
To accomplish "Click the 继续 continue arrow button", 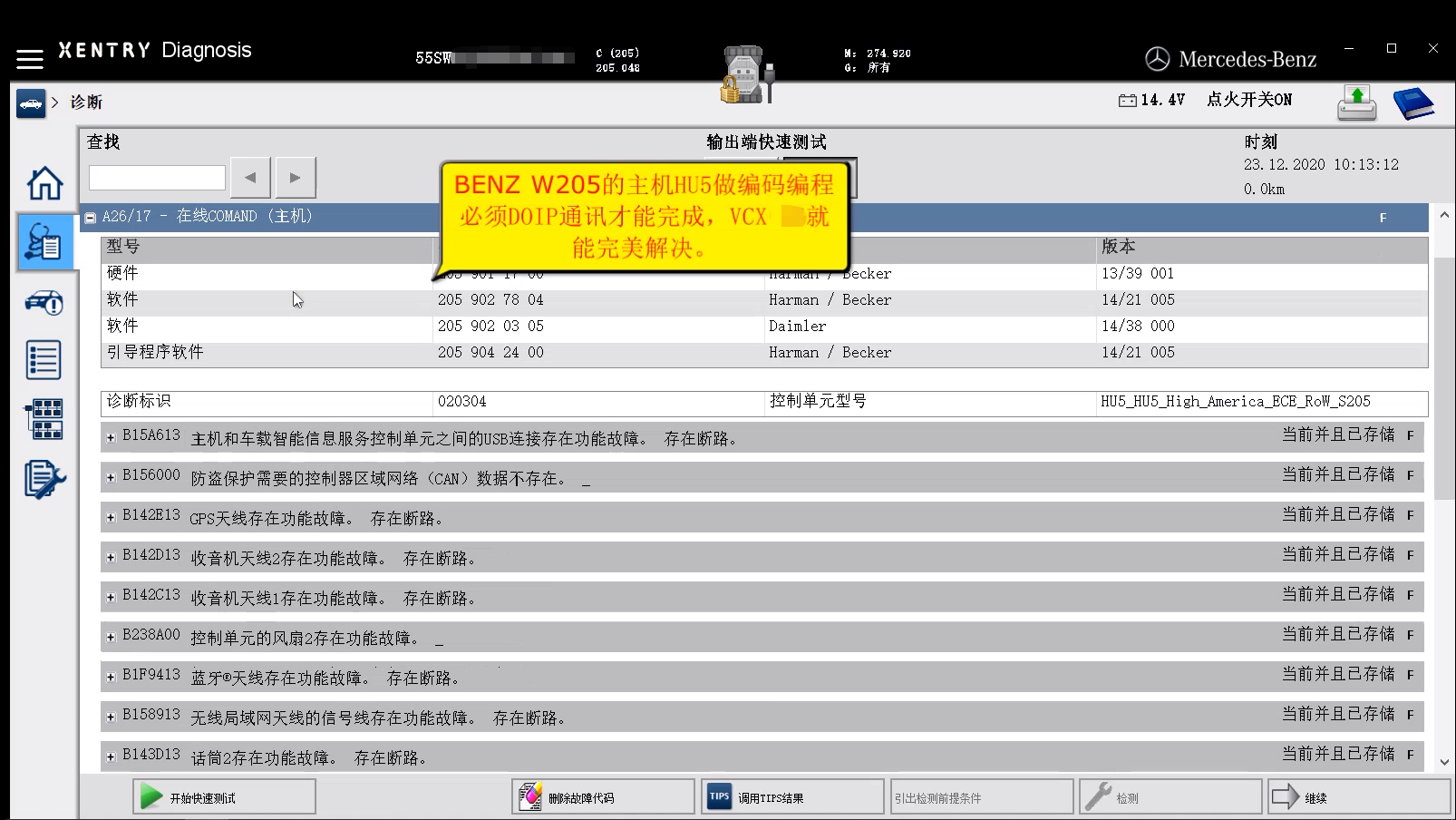I will click(1359, 797).
